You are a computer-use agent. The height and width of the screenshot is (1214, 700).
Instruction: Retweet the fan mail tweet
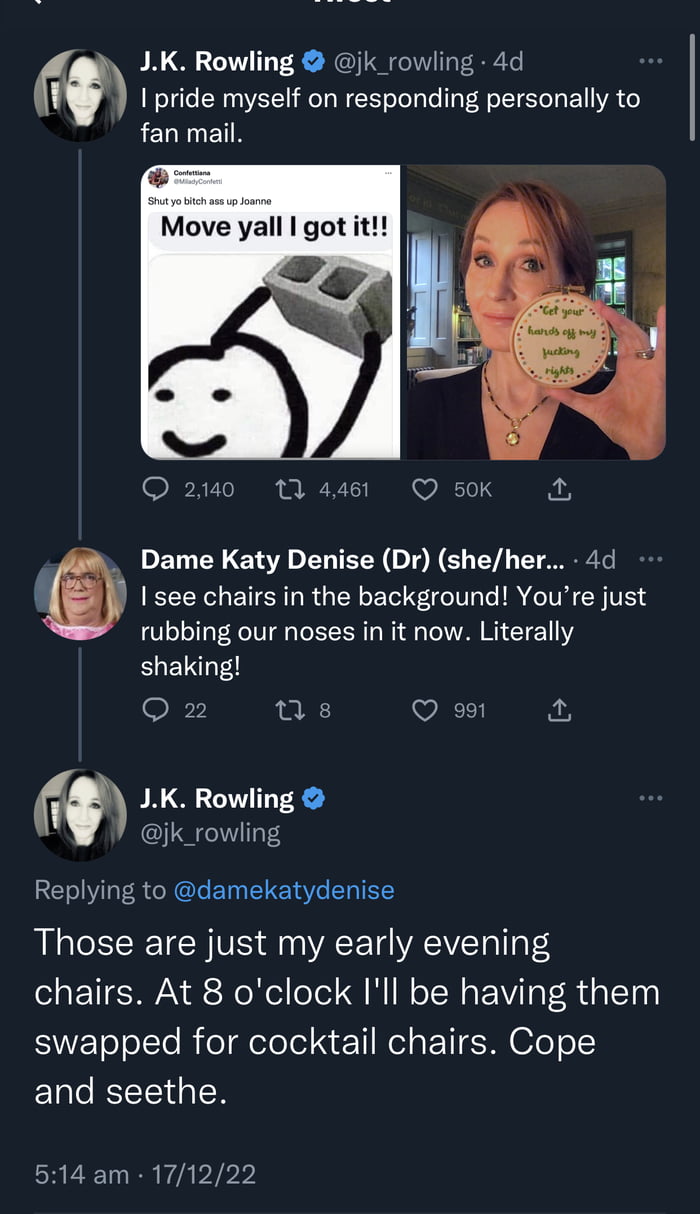pos(290,489)
